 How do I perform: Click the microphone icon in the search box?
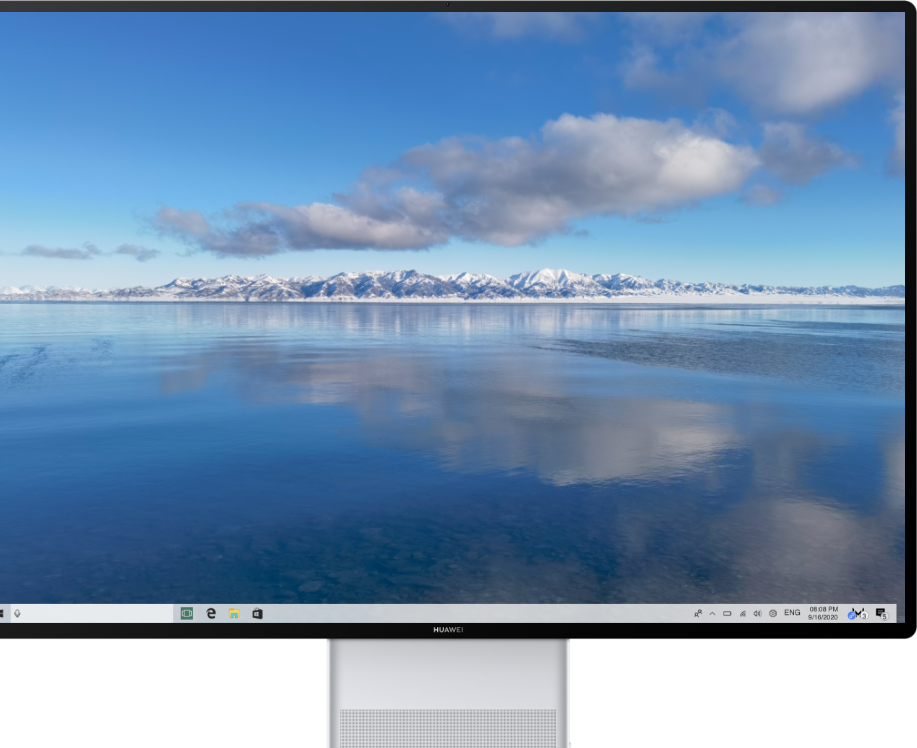(x=17, y=613)
